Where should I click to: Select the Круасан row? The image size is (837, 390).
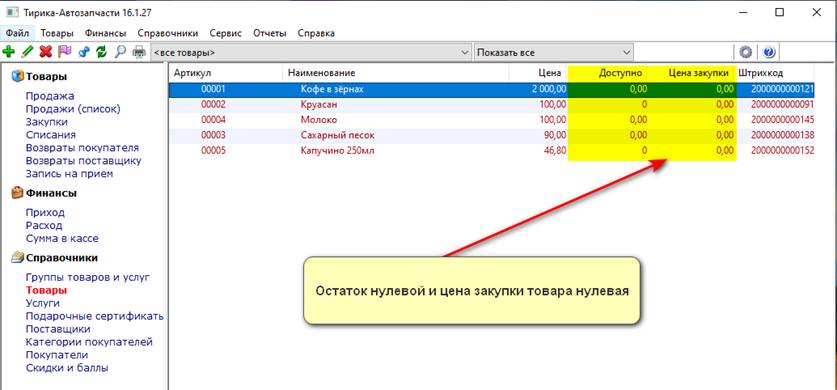492,105
